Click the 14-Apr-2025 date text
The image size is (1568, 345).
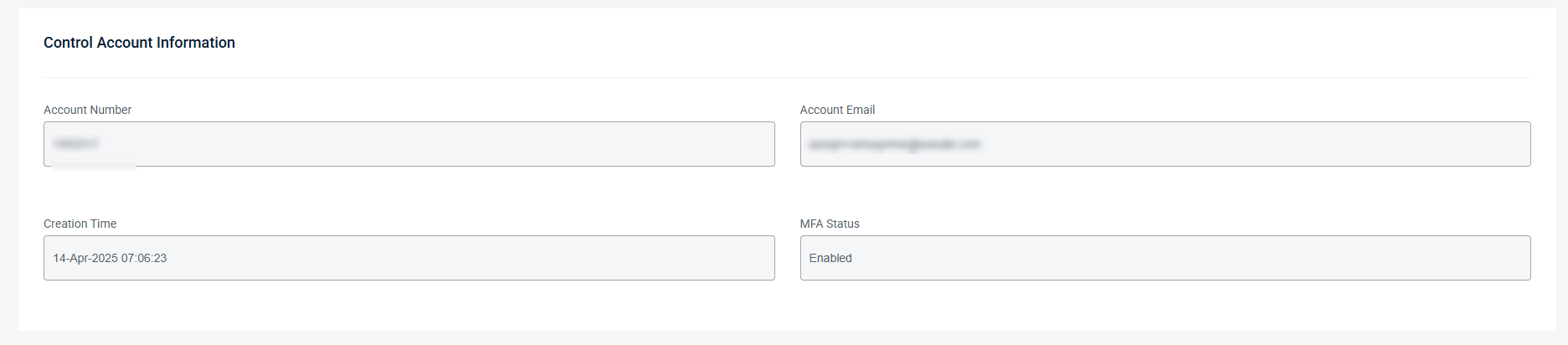tap(85, 258)
